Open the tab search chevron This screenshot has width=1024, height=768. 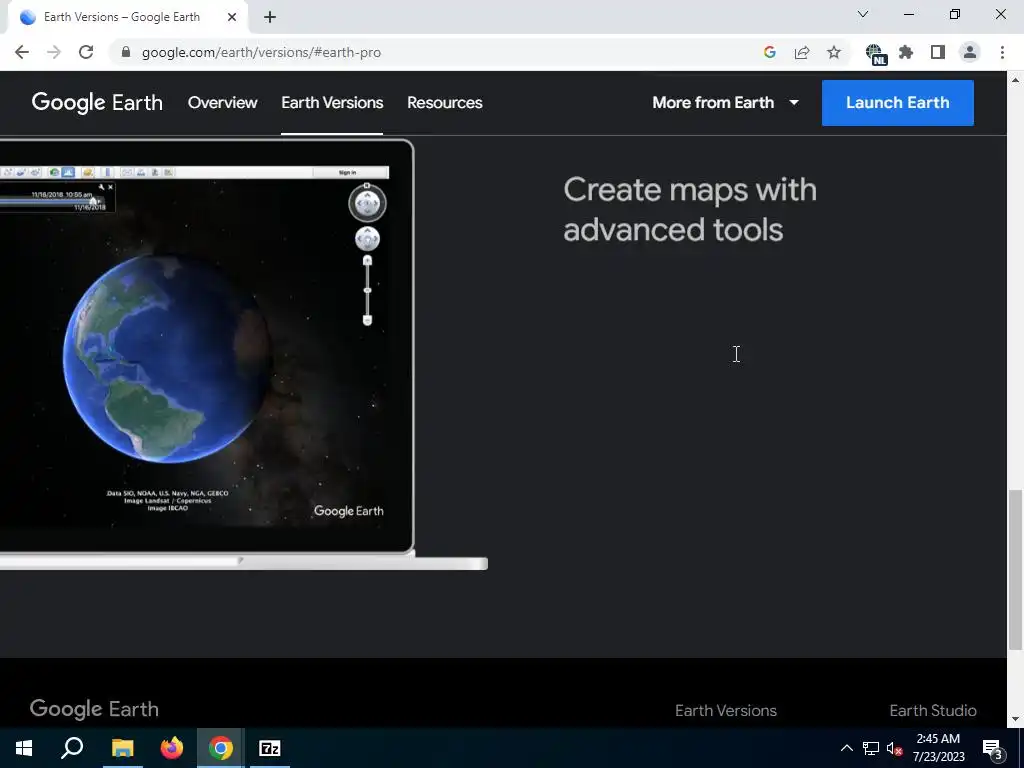pyautogui.click(x=863, y=14)
